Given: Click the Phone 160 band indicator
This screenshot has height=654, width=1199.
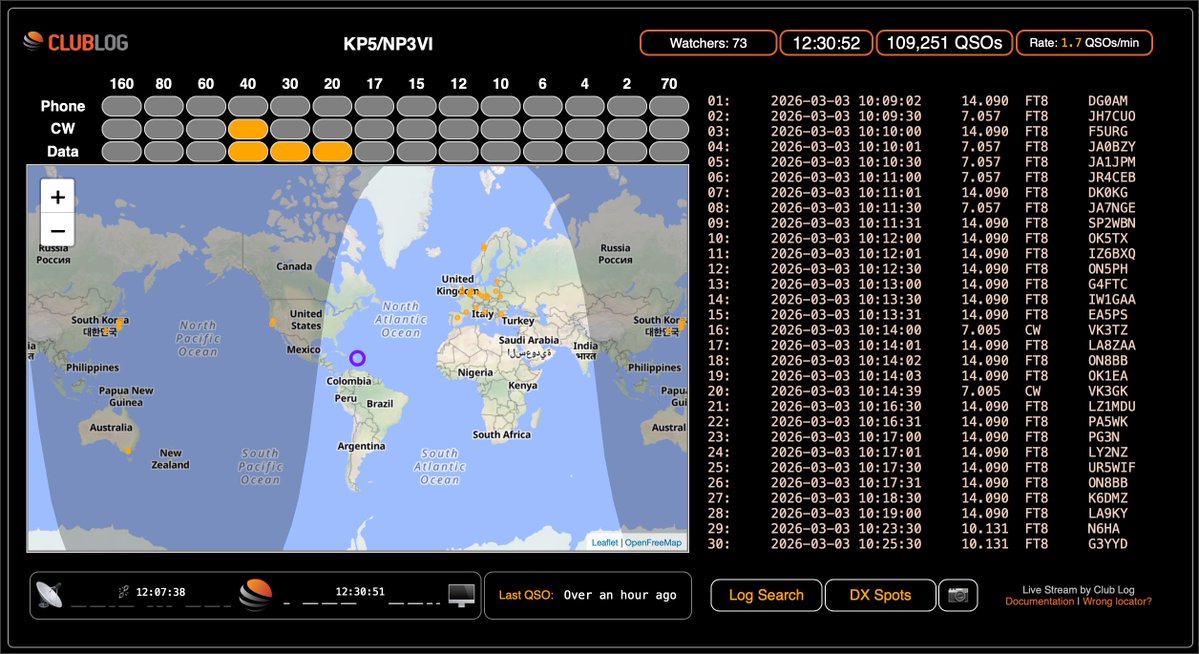Looking at the screenshot, I should (x=122, y=106).
